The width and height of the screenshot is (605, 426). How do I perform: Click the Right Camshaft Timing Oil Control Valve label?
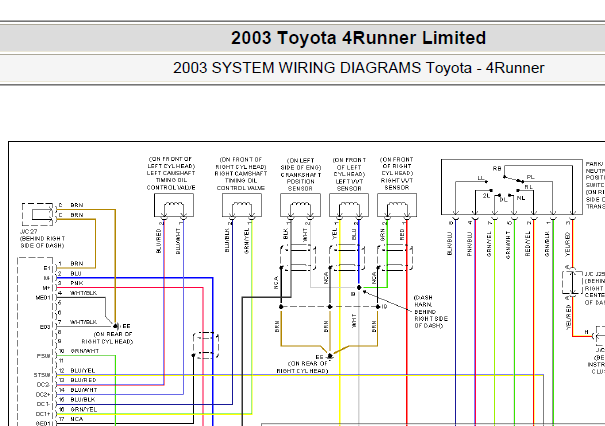[x=241, y=174]
